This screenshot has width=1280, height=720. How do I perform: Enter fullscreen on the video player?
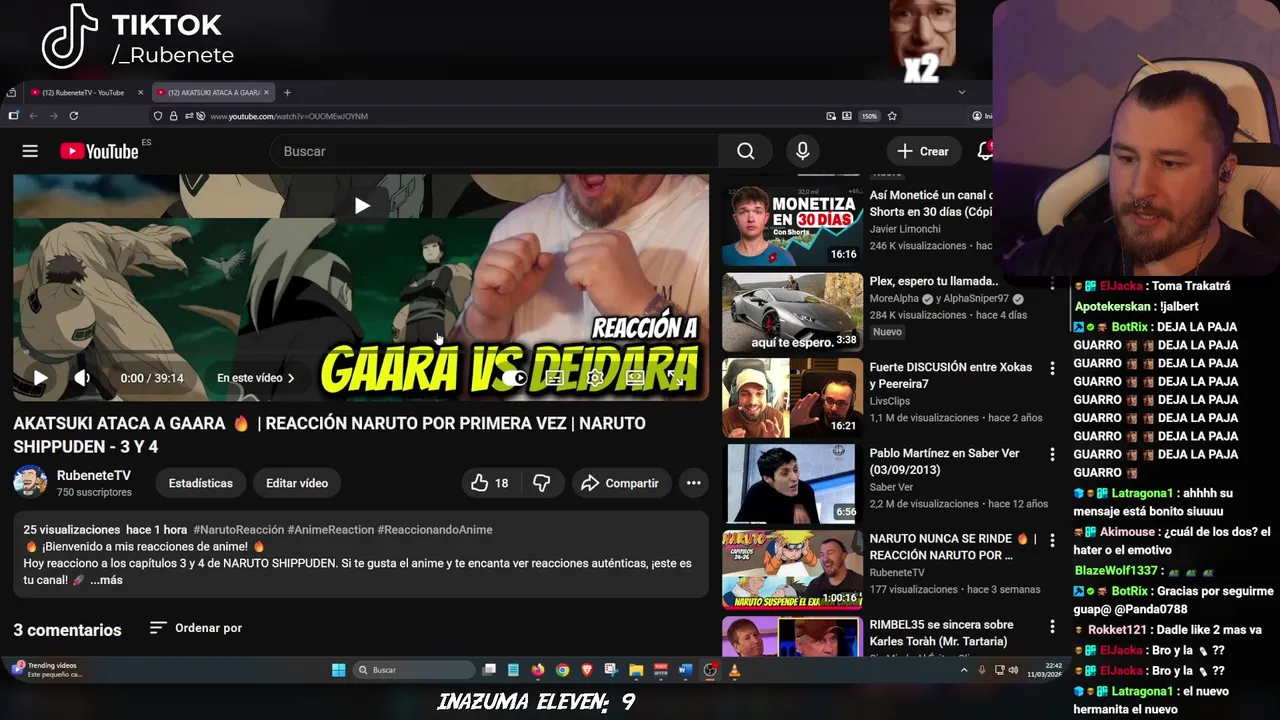[x=677, y=378]
